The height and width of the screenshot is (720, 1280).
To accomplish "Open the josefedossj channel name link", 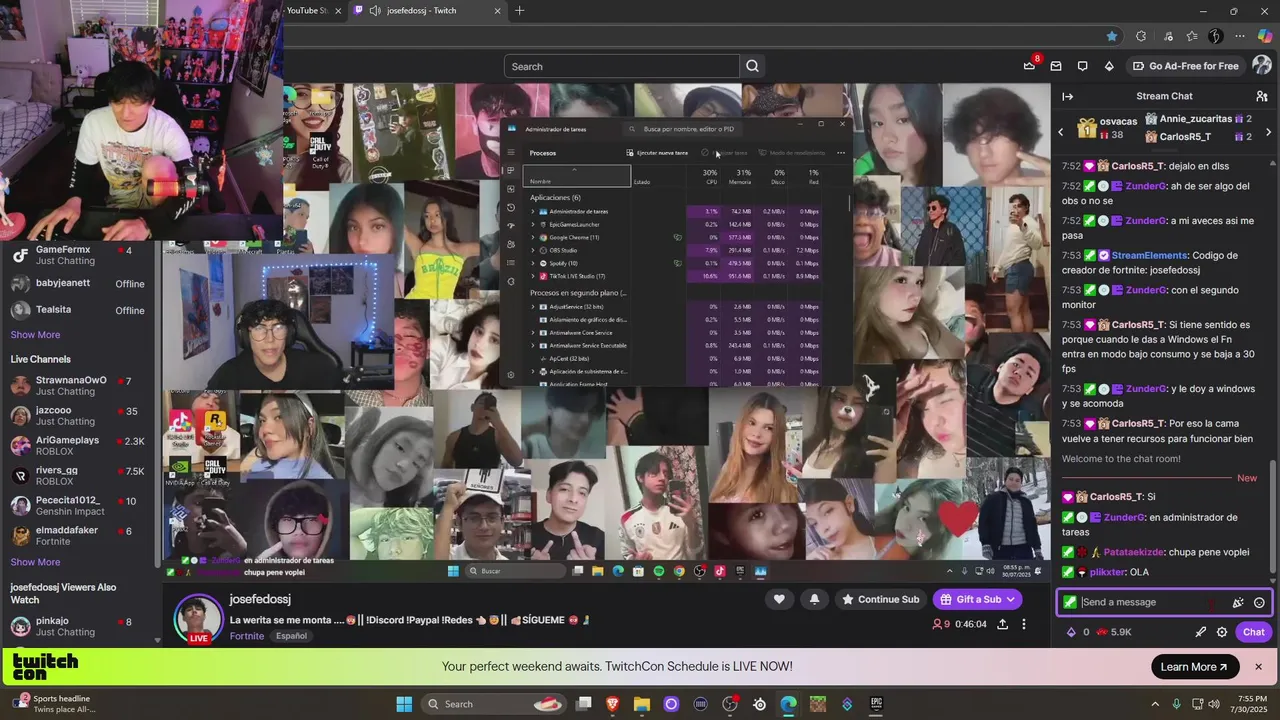I will [x=260, y=599].
